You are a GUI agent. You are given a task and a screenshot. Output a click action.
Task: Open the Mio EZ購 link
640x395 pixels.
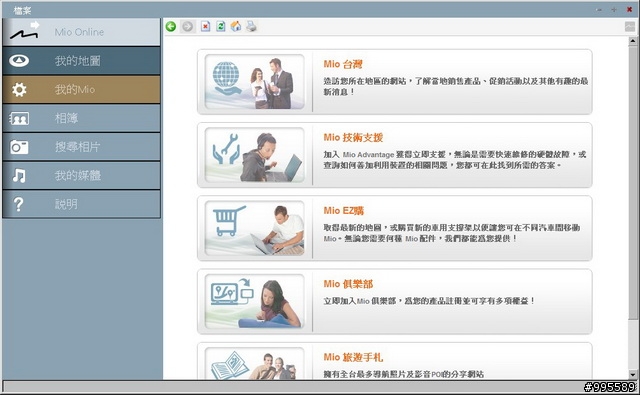click(x=344, y=211)
